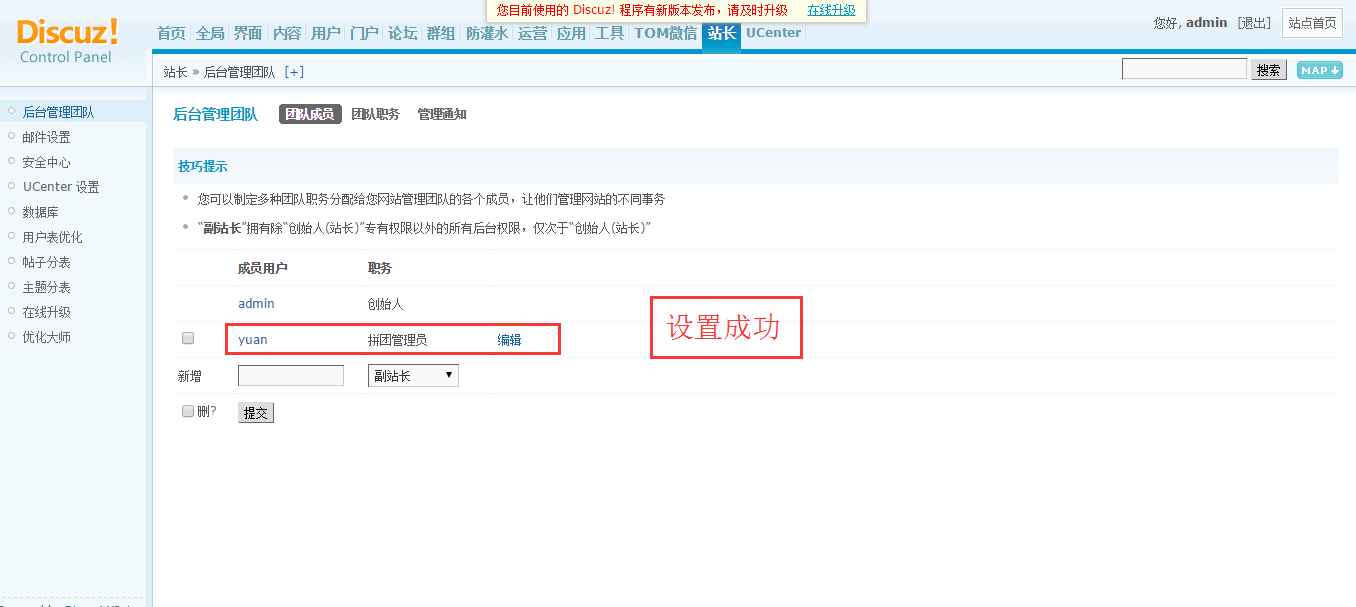The height and width of the screenshot is (607, 1356).
Task: Enable the 删? delete checkbox
Action: [x=188, y=411]
